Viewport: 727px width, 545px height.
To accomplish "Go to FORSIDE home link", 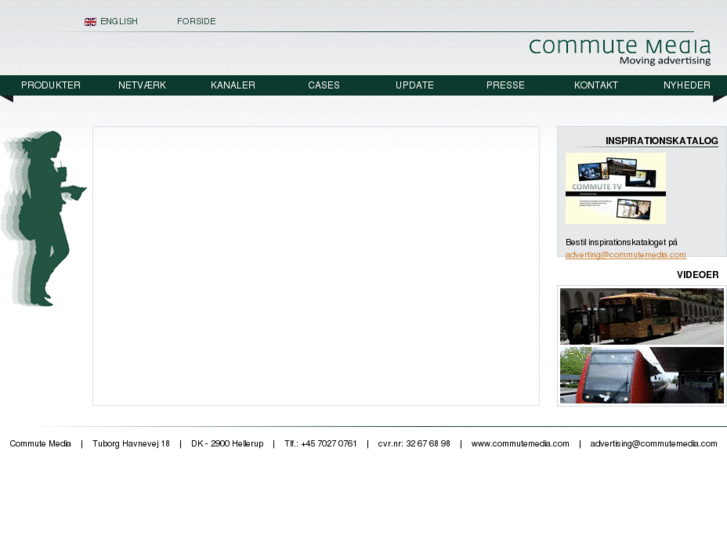I will tap(196, 21).
